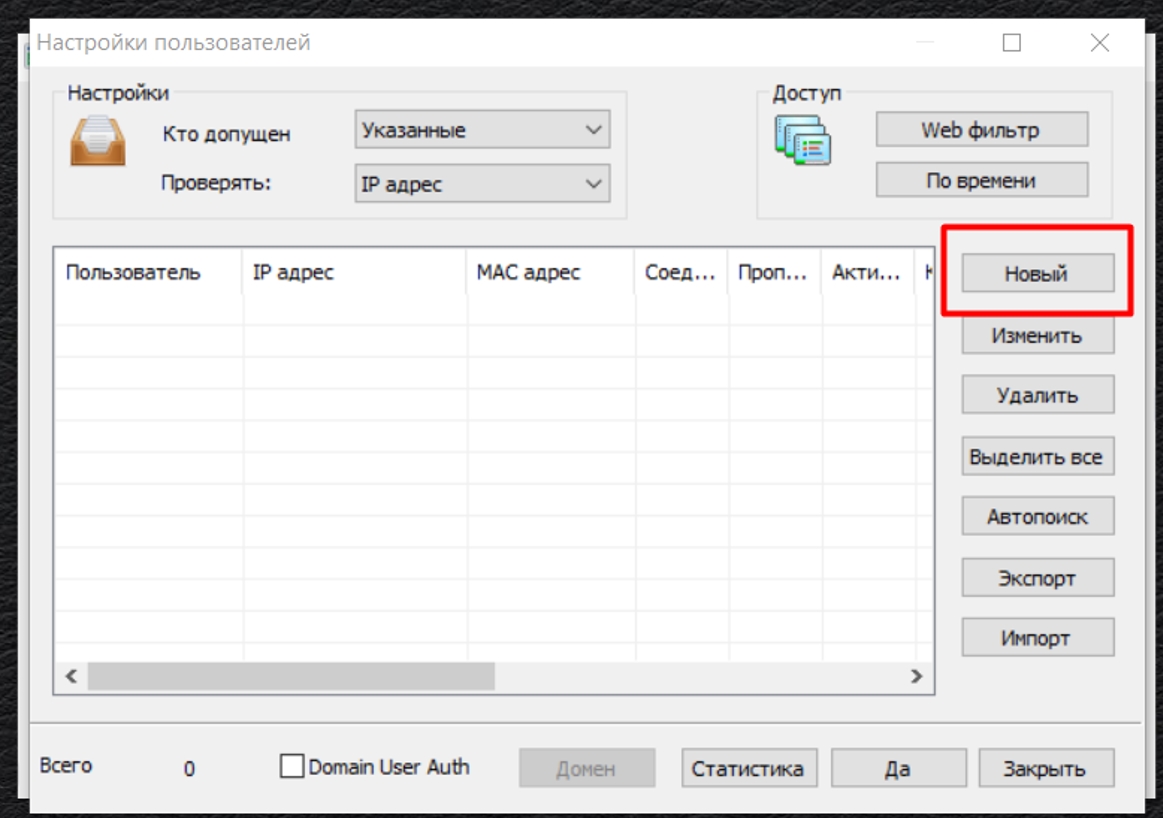Click the Проп... column header
Screen dimensions: 1163x818
point(773,272)
